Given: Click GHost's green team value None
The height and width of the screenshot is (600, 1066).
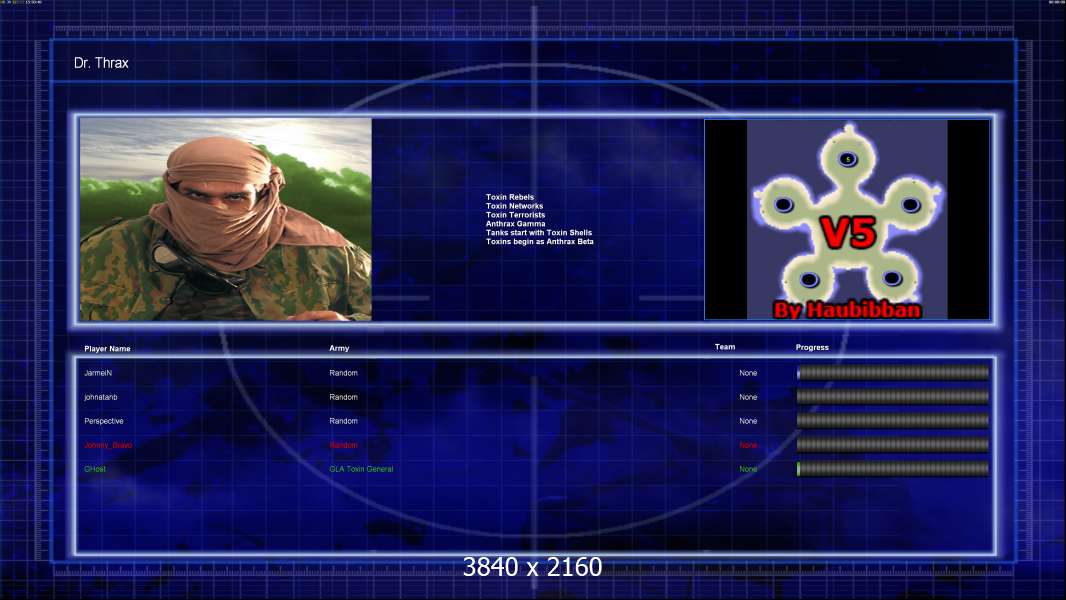Looking at the screenshot, I should click(x=748, y=469).
